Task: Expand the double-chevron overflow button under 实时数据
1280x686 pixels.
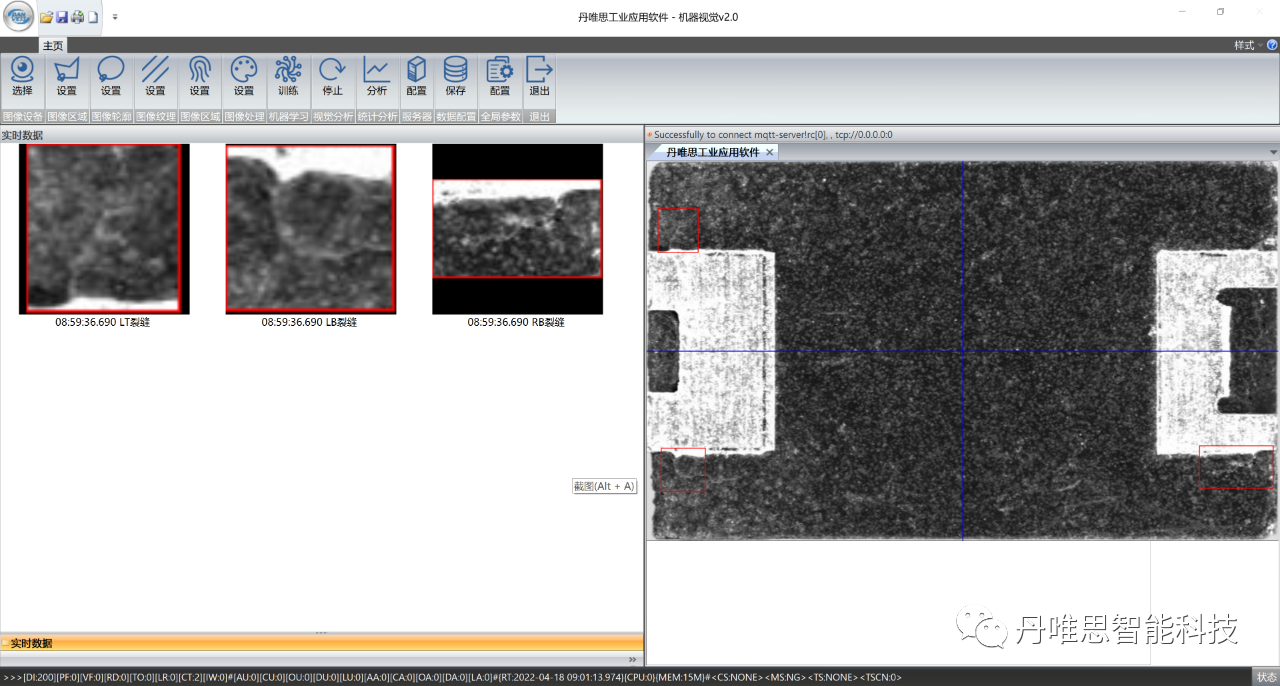Action: (x=632, y=660)
